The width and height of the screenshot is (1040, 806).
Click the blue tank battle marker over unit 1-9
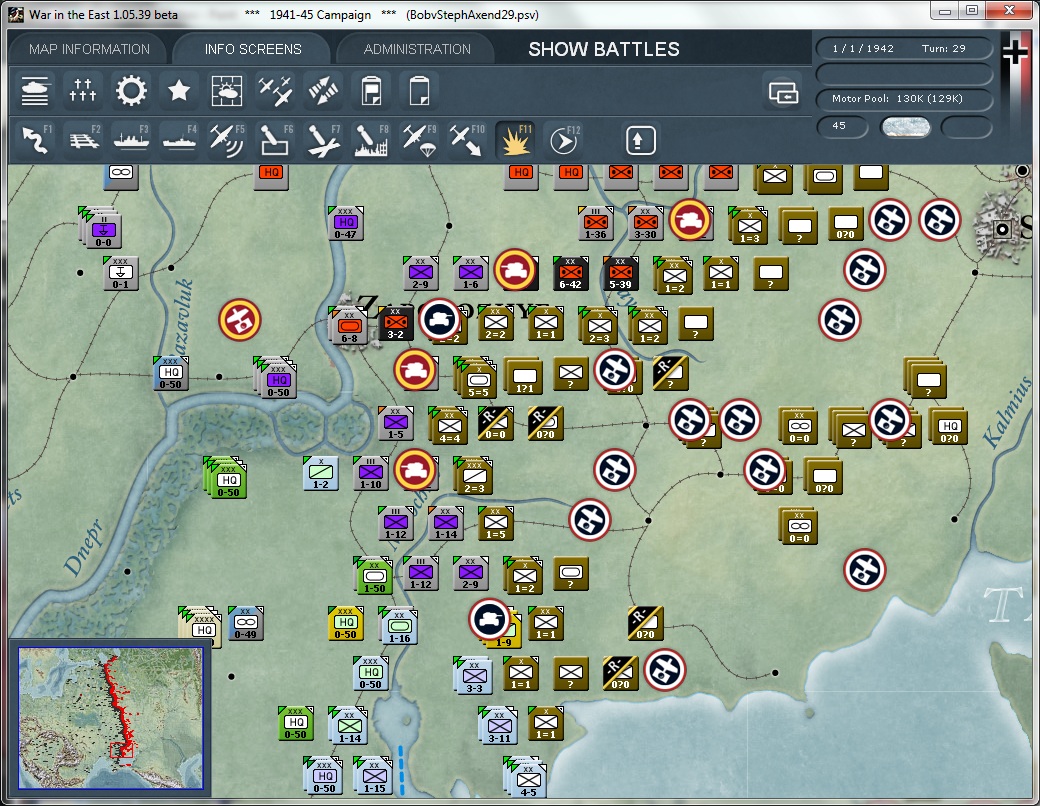[490, 620]
